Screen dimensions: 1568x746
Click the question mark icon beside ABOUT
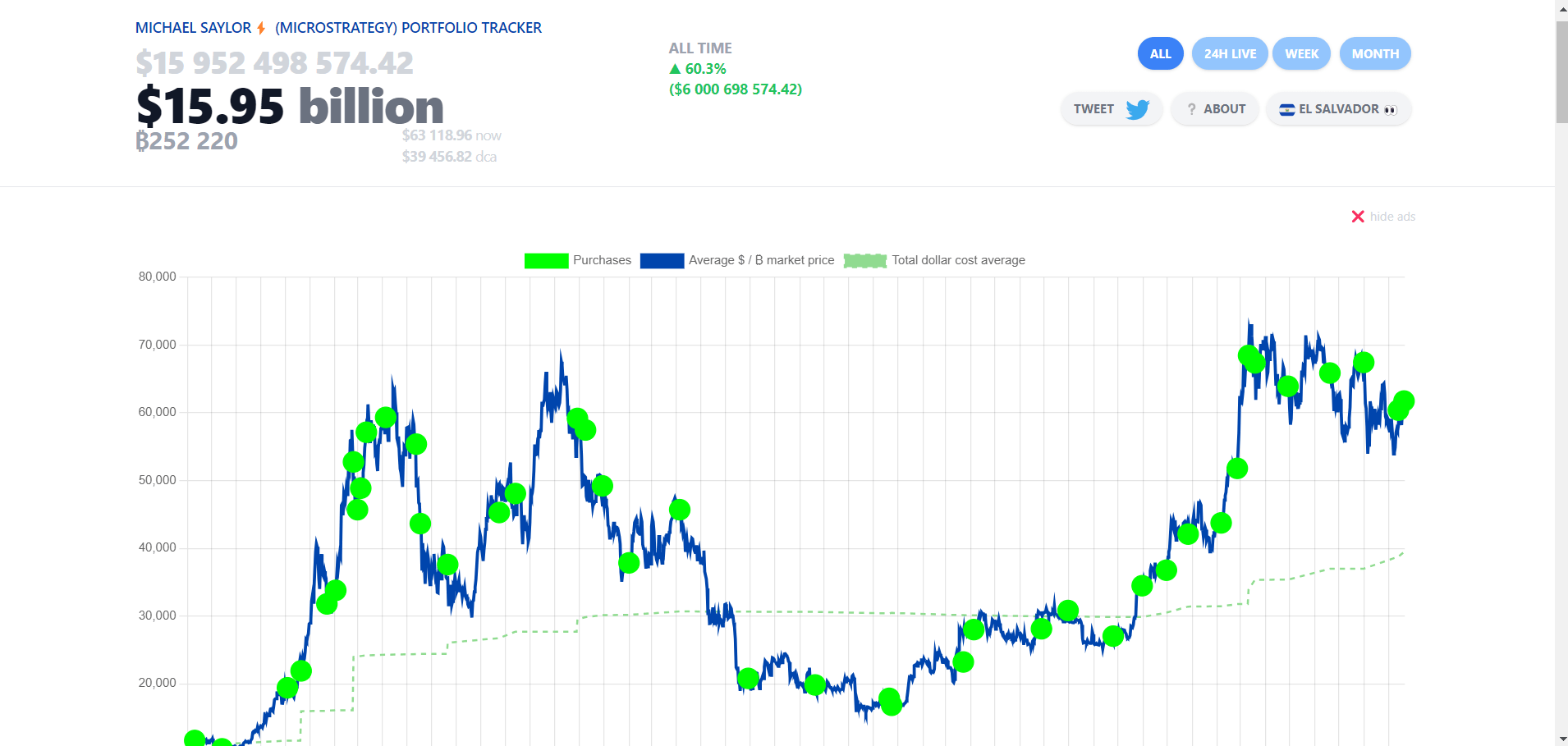click(1191, 109)
